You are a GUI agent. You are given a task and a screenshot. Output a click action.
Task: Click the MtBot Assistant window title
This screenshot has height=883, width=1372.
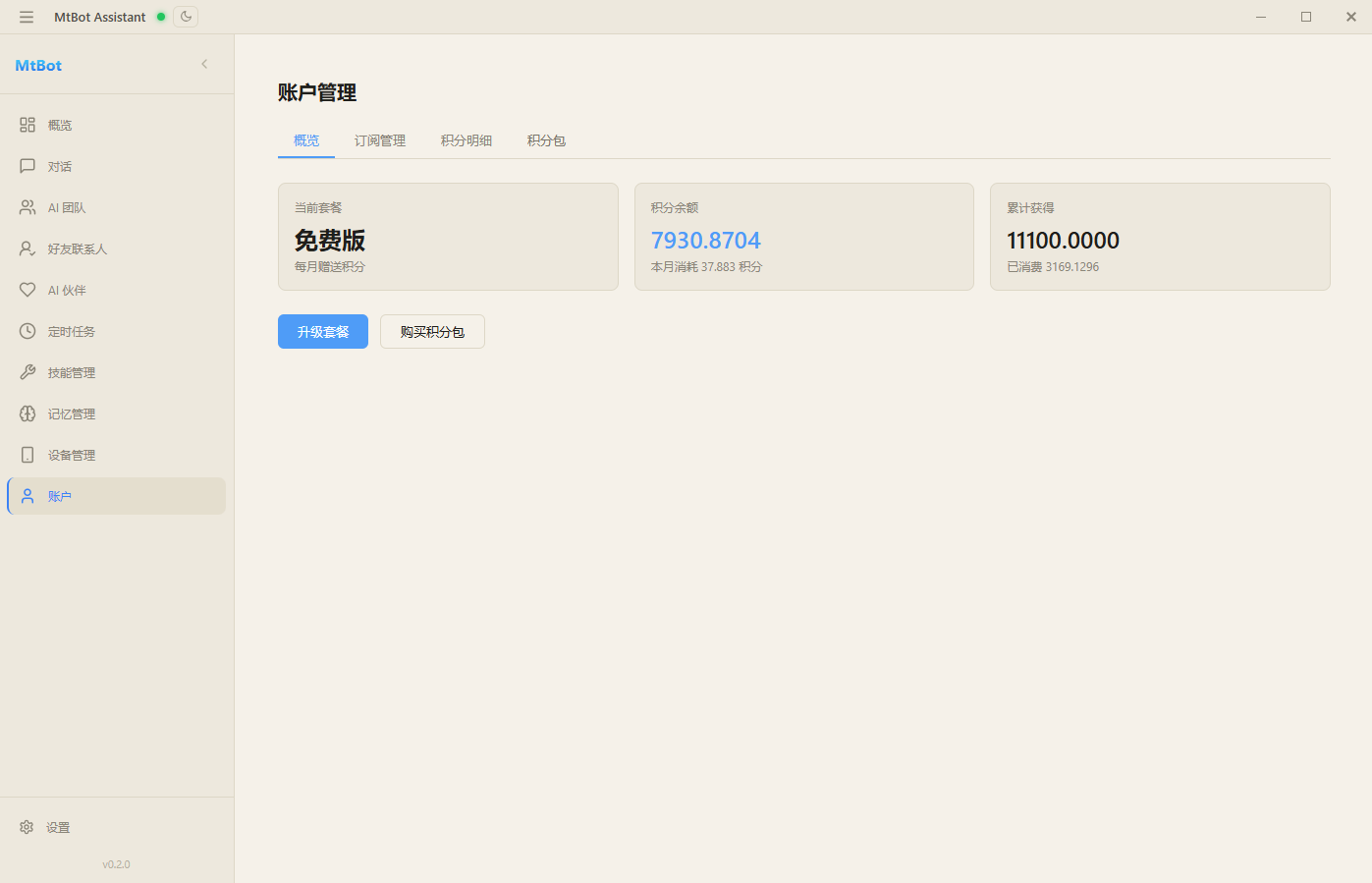100,17
